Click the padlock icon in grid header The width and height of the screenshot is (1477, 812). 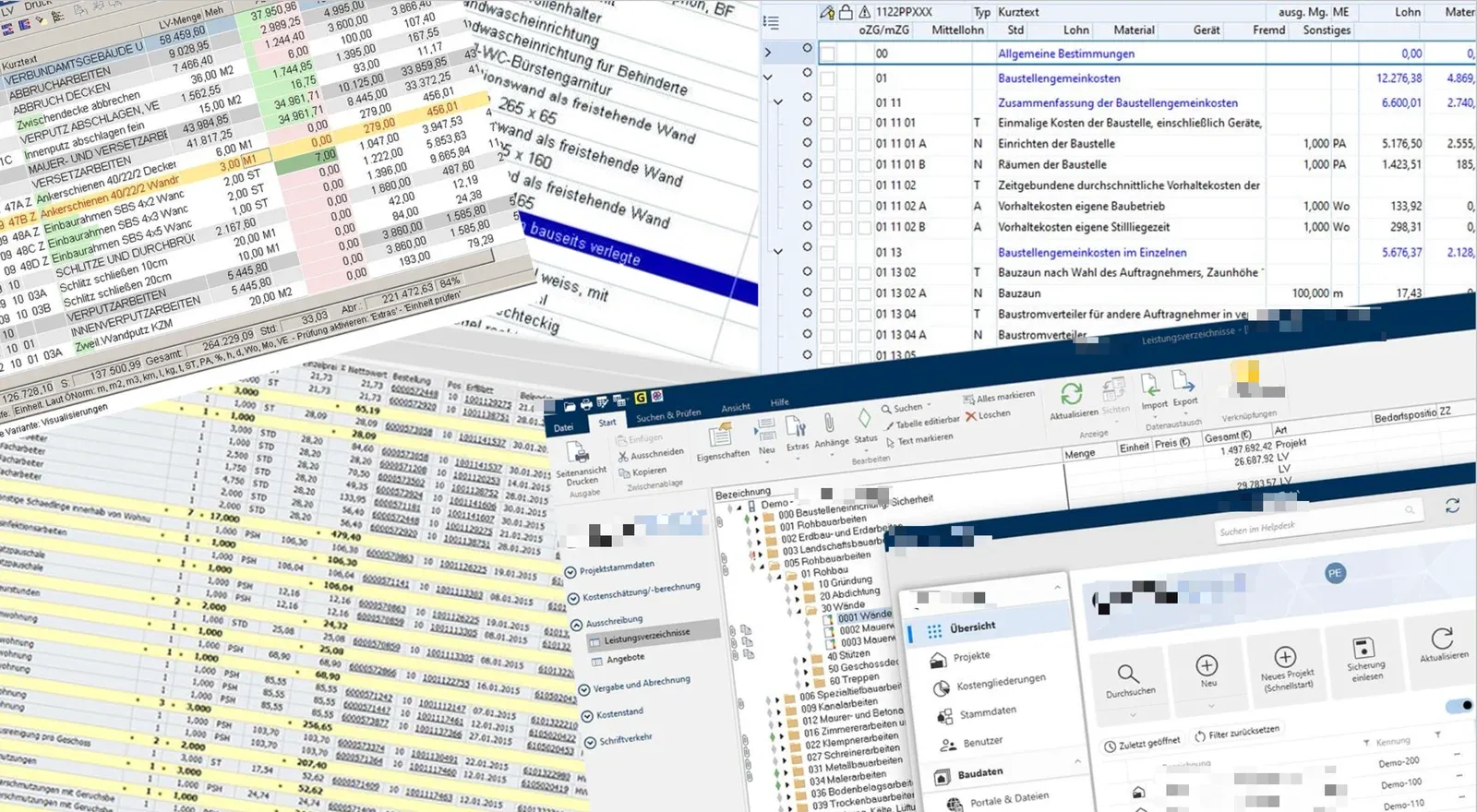[x=846, y=12]
